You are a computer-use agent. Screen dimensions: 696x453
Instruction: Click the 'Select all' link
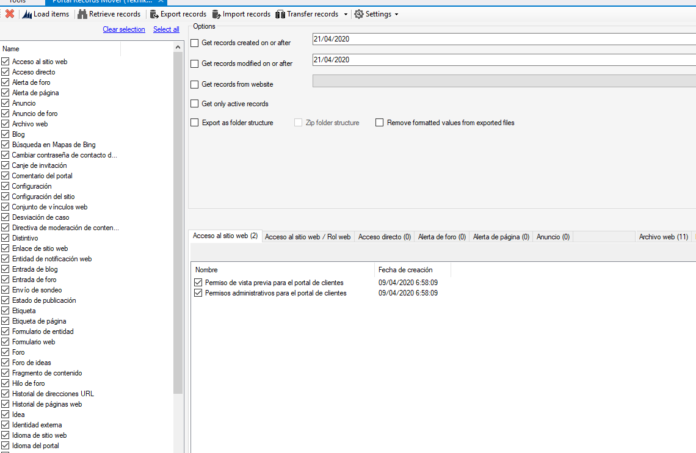pos(166,30)
